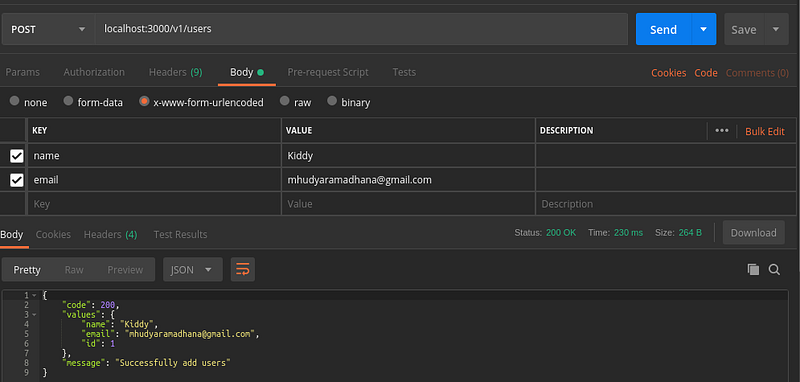The image size is (800, 382).
Task: Open the JSON response format dropdown
Action: coord(193,269)
